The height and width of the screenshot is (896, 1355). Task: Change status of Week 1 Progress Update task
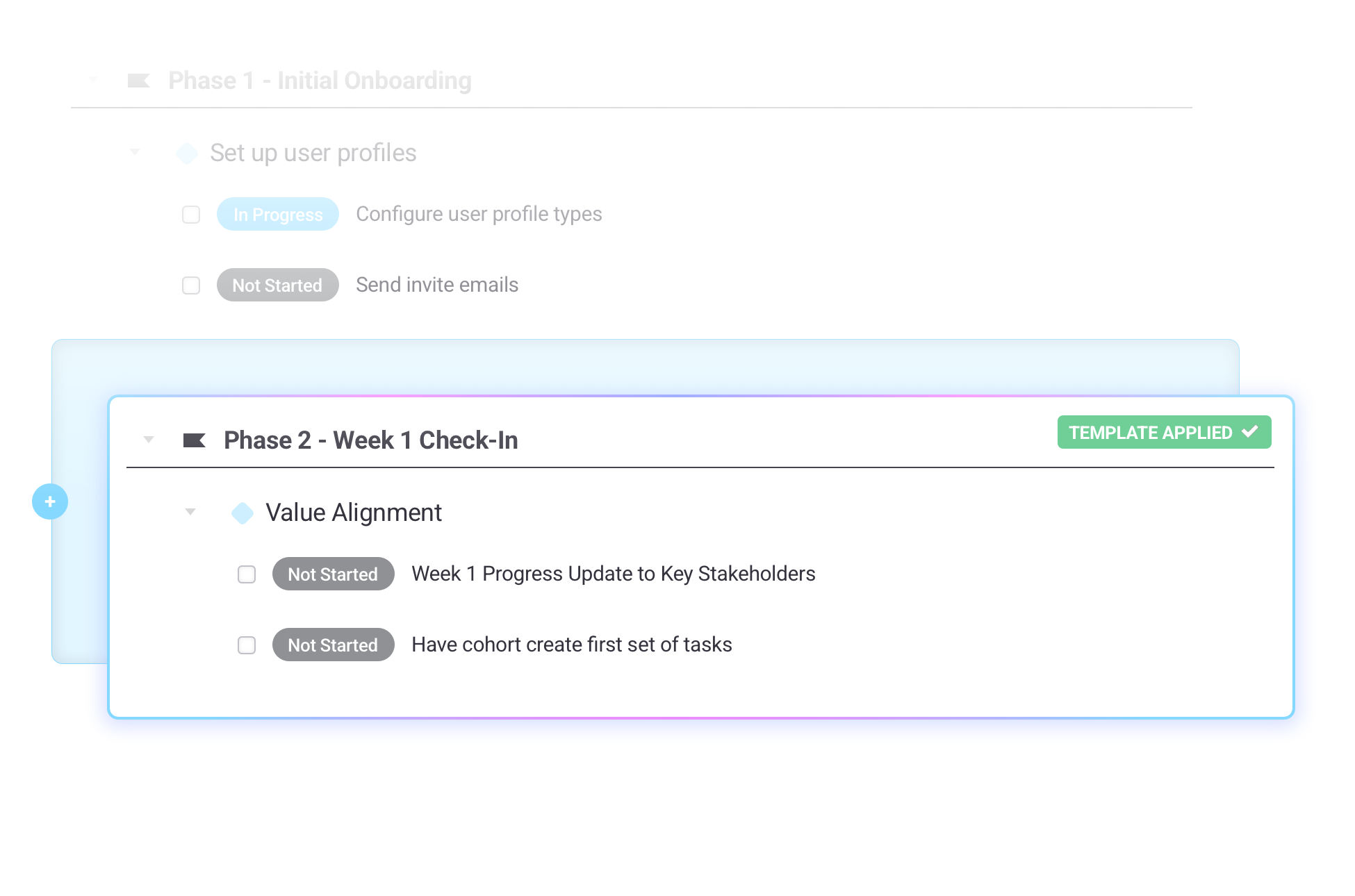(334, 574)
